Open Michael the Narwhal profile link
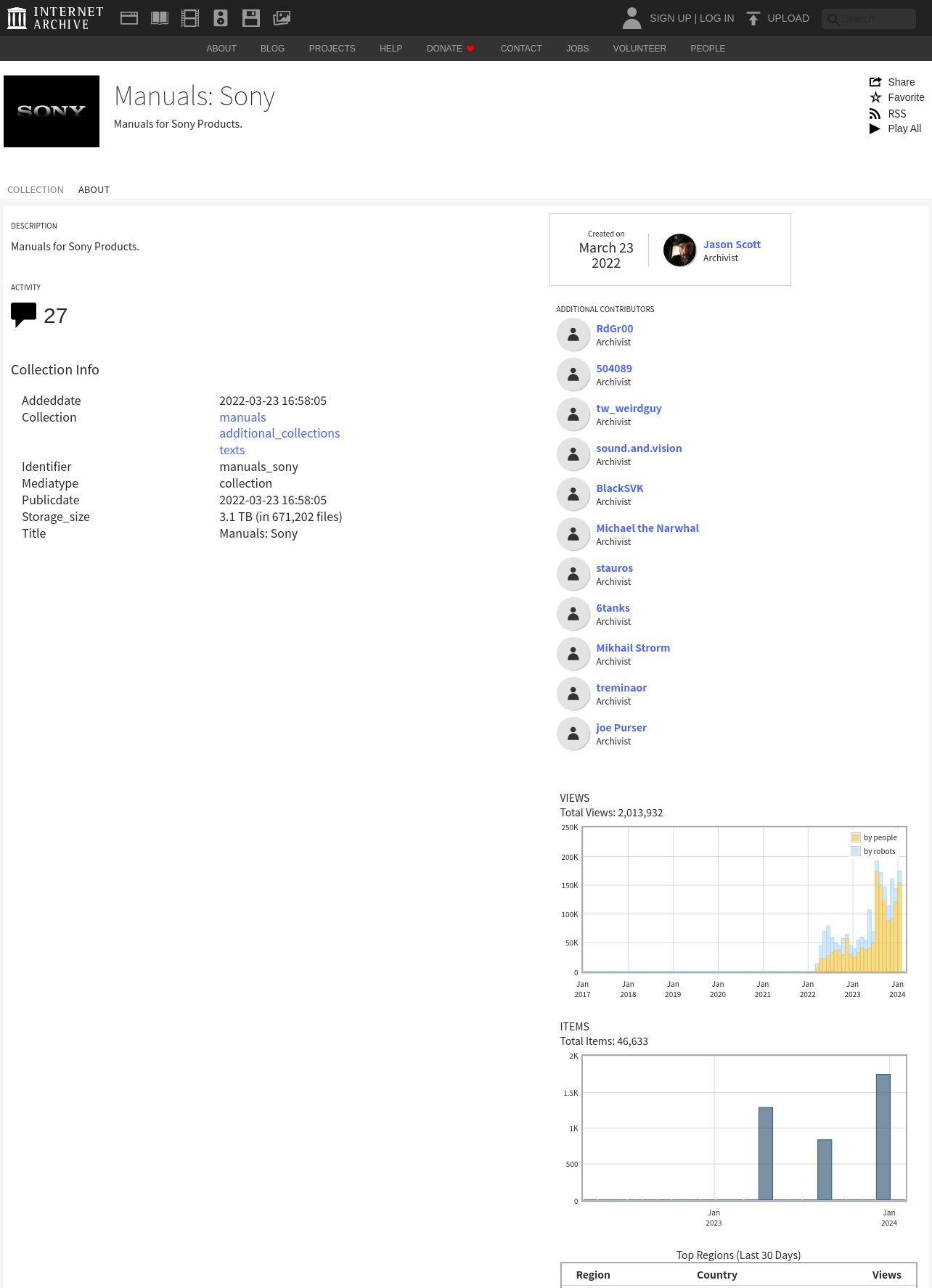The width and height of the screenshot is (932, 1288). click(x=647, y=528)
